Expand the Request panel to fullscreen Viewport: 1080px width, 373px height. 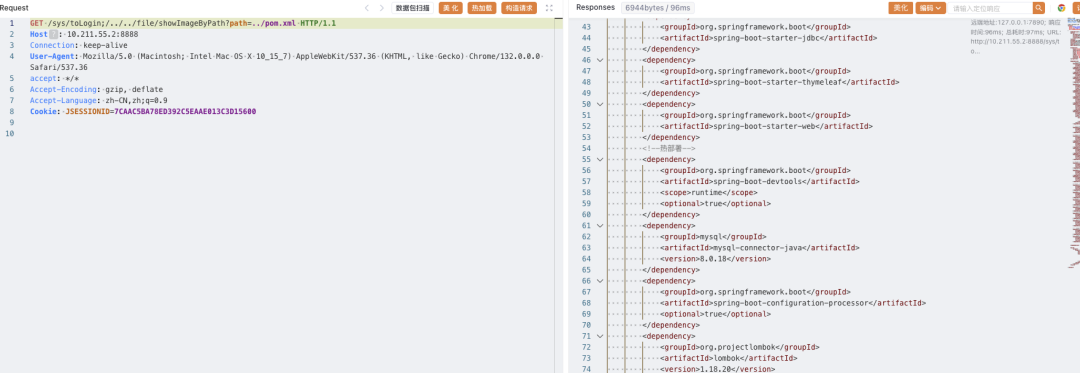click(x=549, y=8)
